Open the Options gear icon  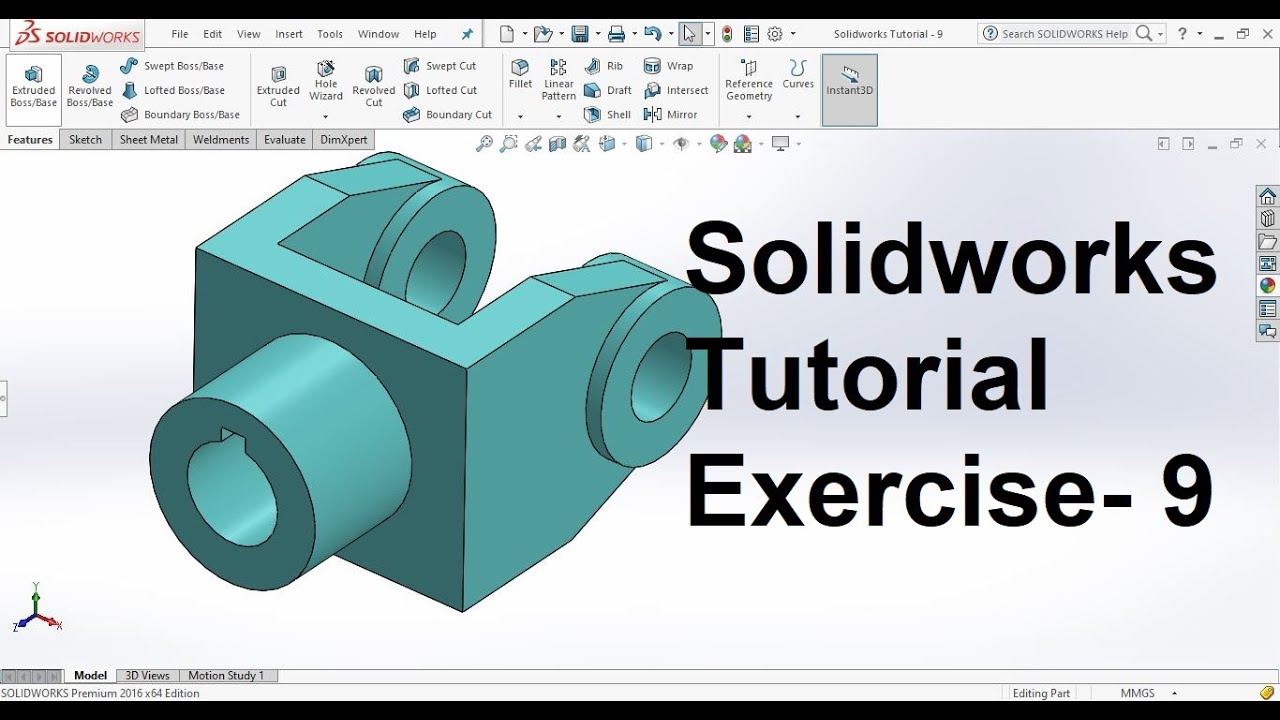click(775, 34)
